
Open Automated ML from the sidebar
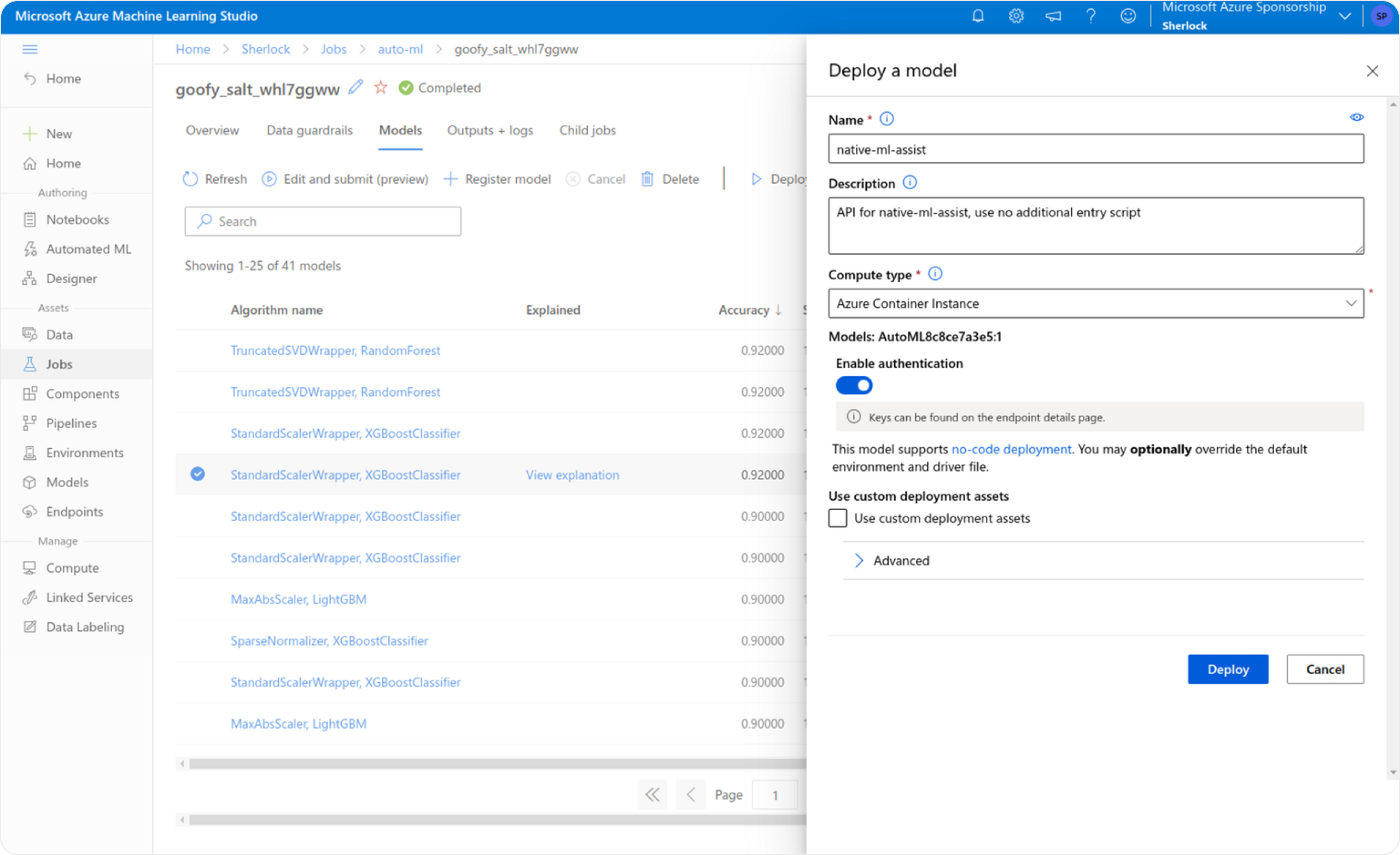(88, 249)
